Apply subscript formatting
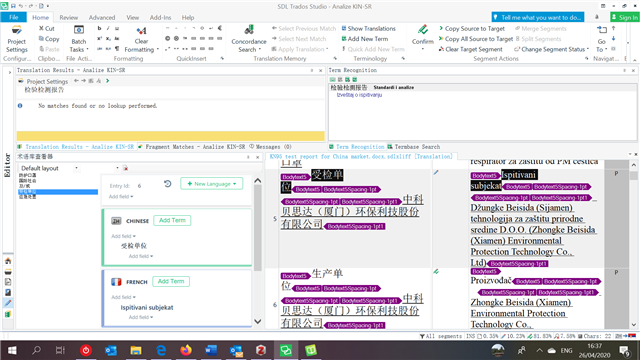640x360 pixels. (x=108, y=38)
